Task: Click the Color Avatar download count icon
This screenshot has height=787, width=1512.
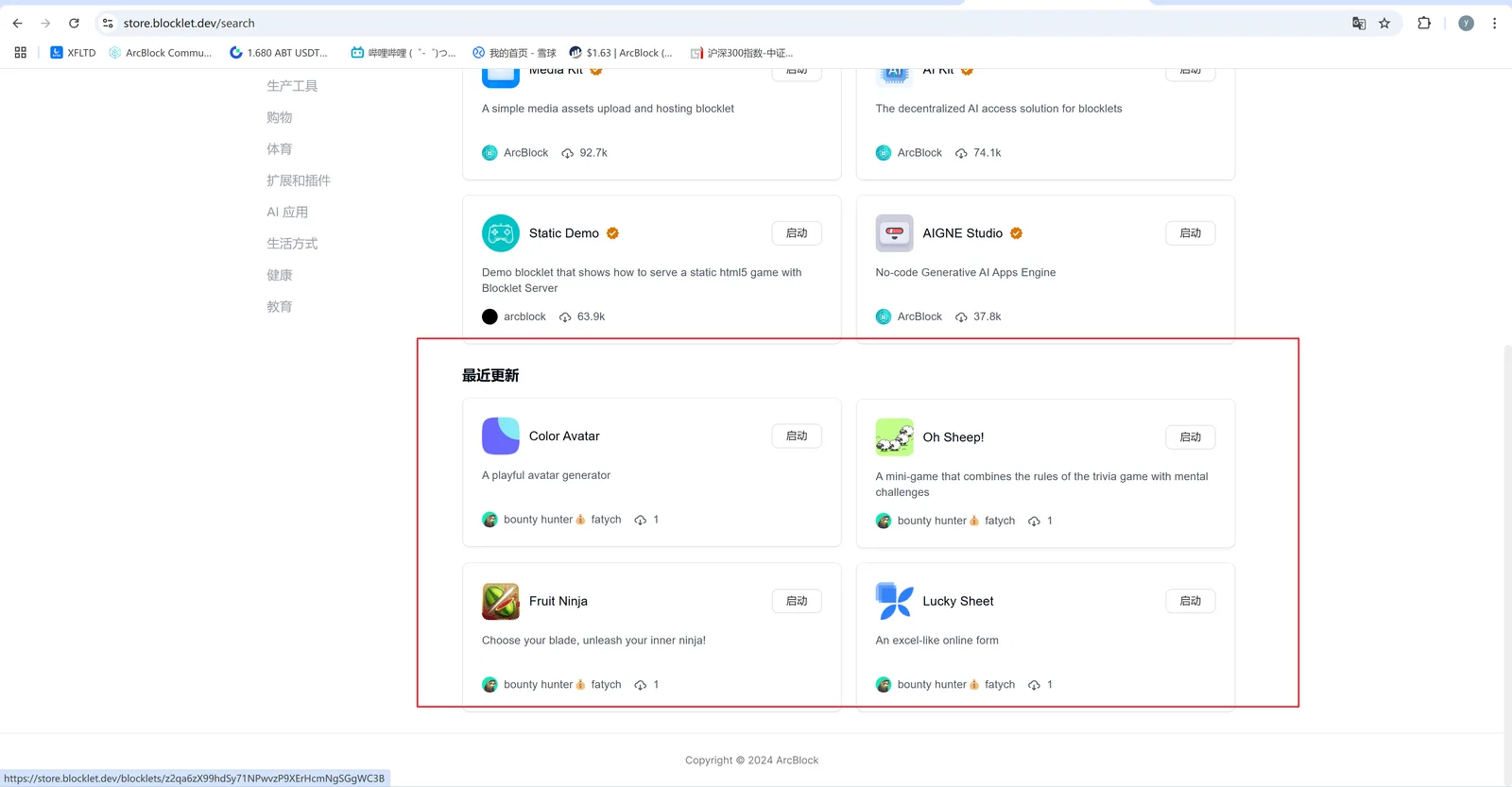Action: (641, 520)
